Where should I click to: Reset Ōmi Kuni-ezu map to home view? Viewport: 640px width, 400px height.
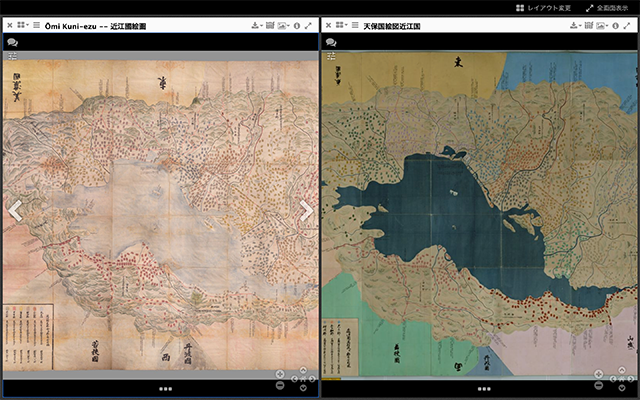pyautogui.click(x=303, y=379)
